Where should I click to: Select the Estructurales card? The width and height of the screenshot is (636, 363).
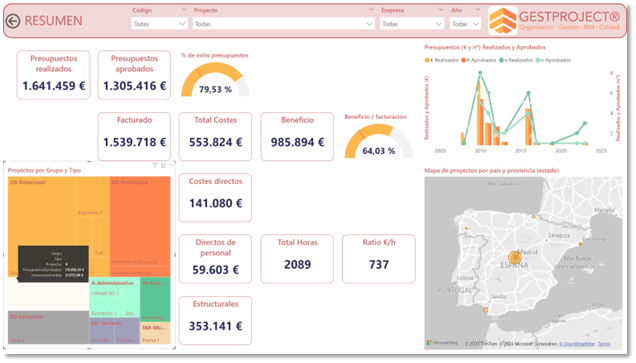click(215, 320)
